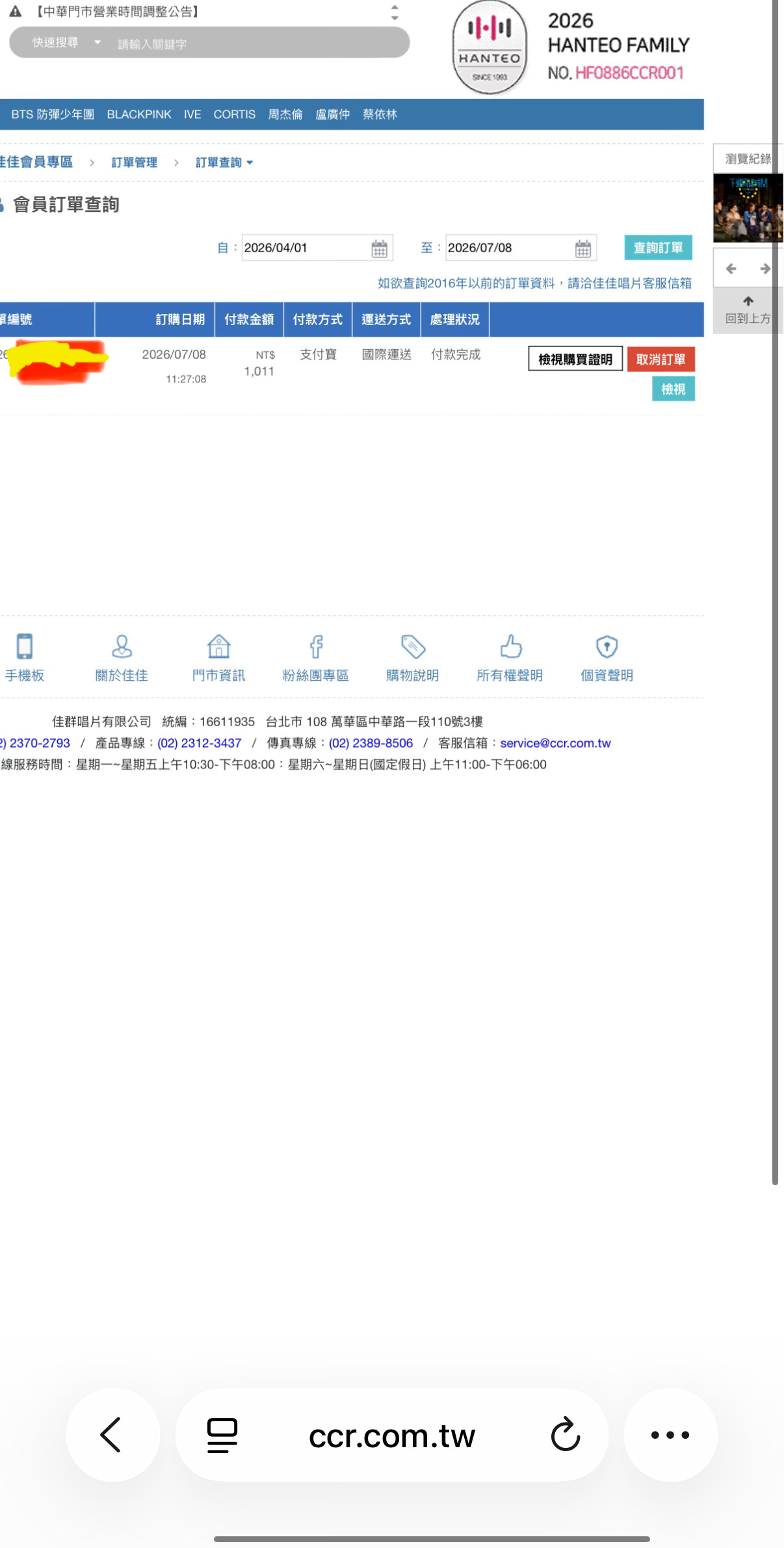This screenshot has width=784, height=1548.
Task: Click the 檢視購買證明 button
Action: coord(575,359)
